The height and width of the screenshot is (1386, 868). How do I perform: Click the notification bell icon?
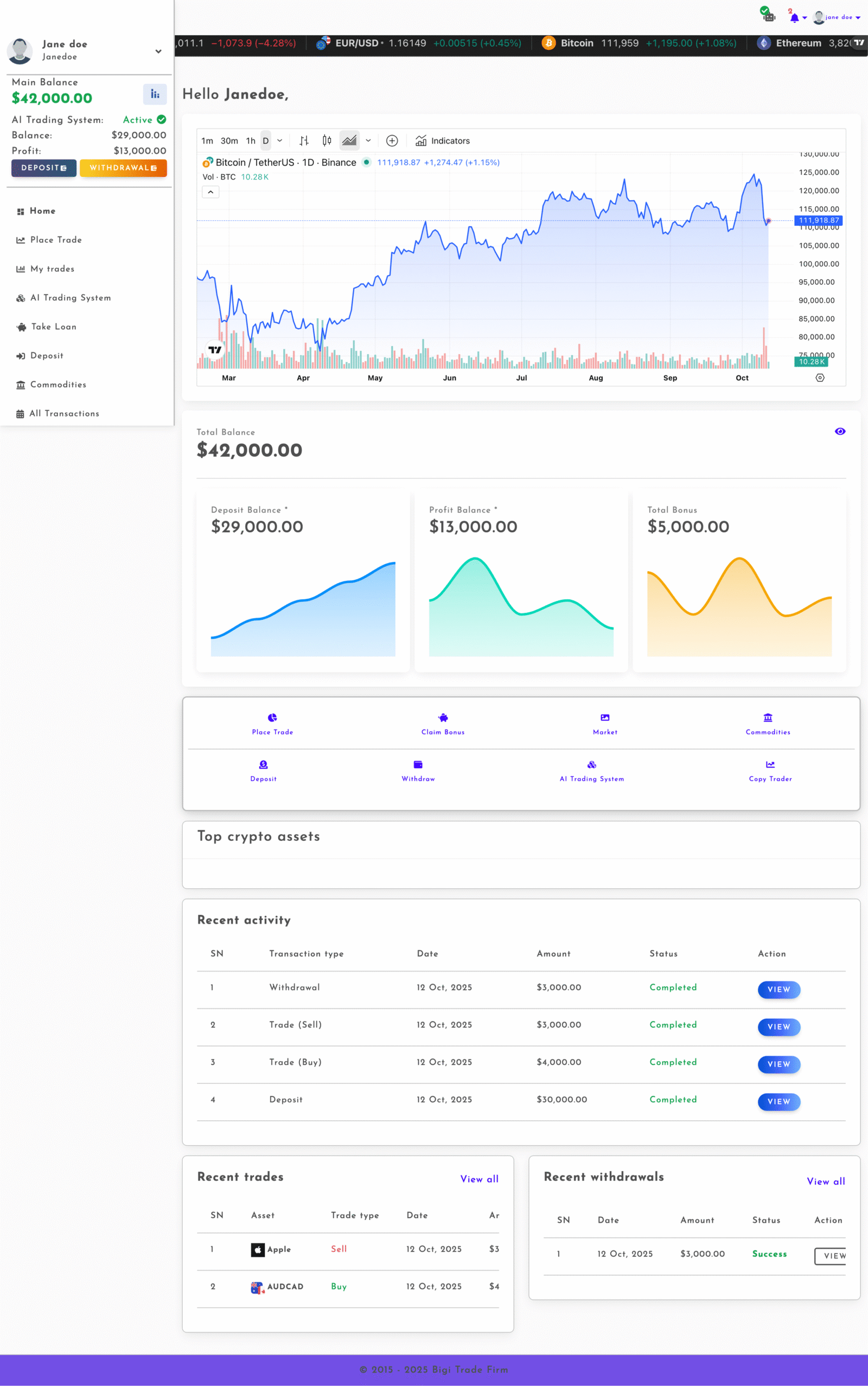pyautogui.click(x=795, y=18)
